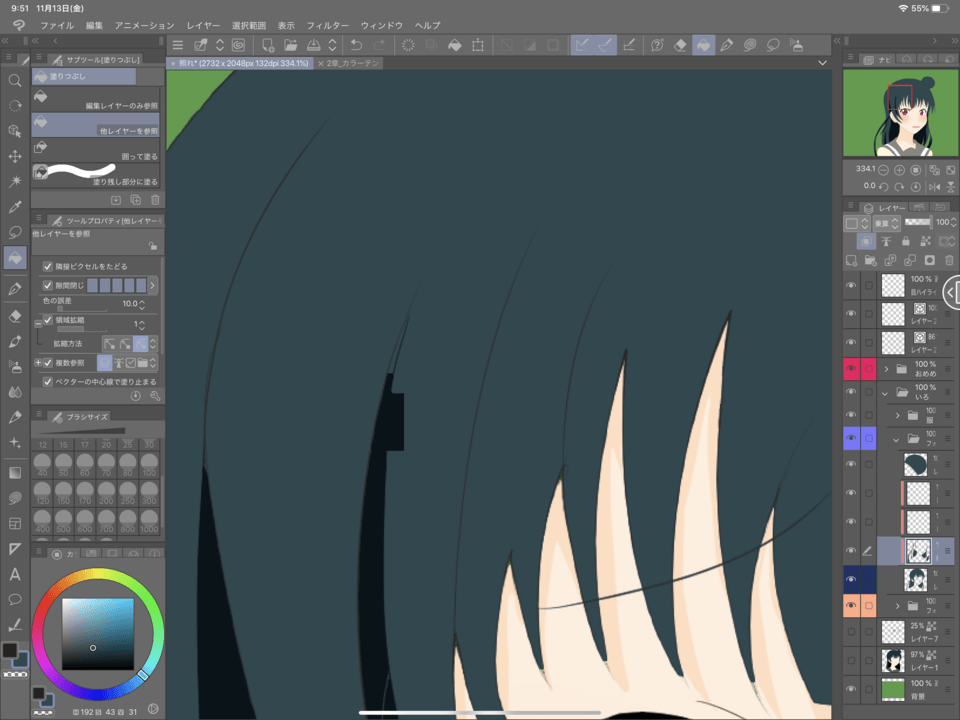Select the Lasso selection tool
Screen dimensions: 960x720
point(15,232)
